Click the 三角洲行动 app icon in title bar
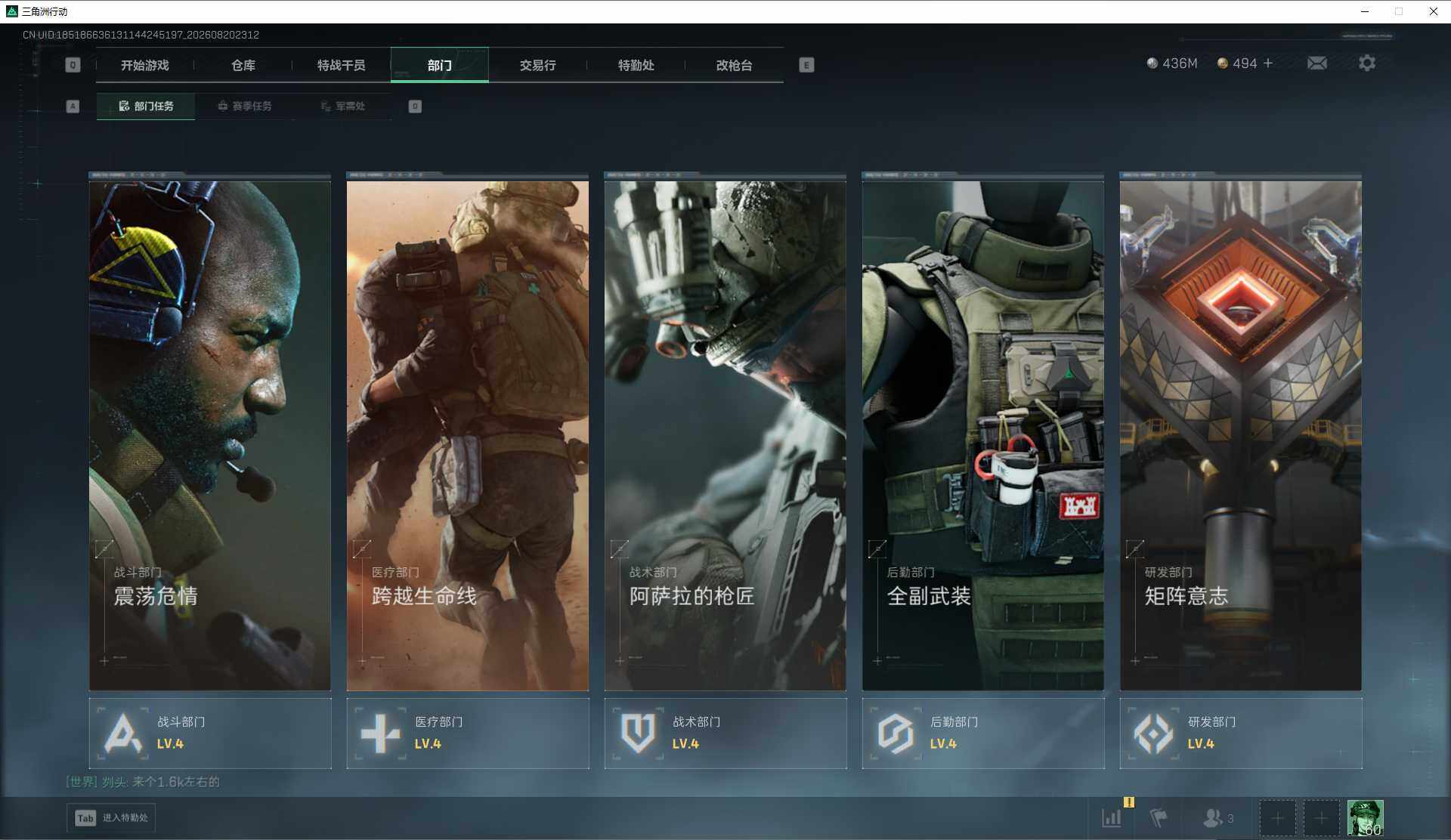Viewport: 1451px width, 840px height. click(11, 11)
